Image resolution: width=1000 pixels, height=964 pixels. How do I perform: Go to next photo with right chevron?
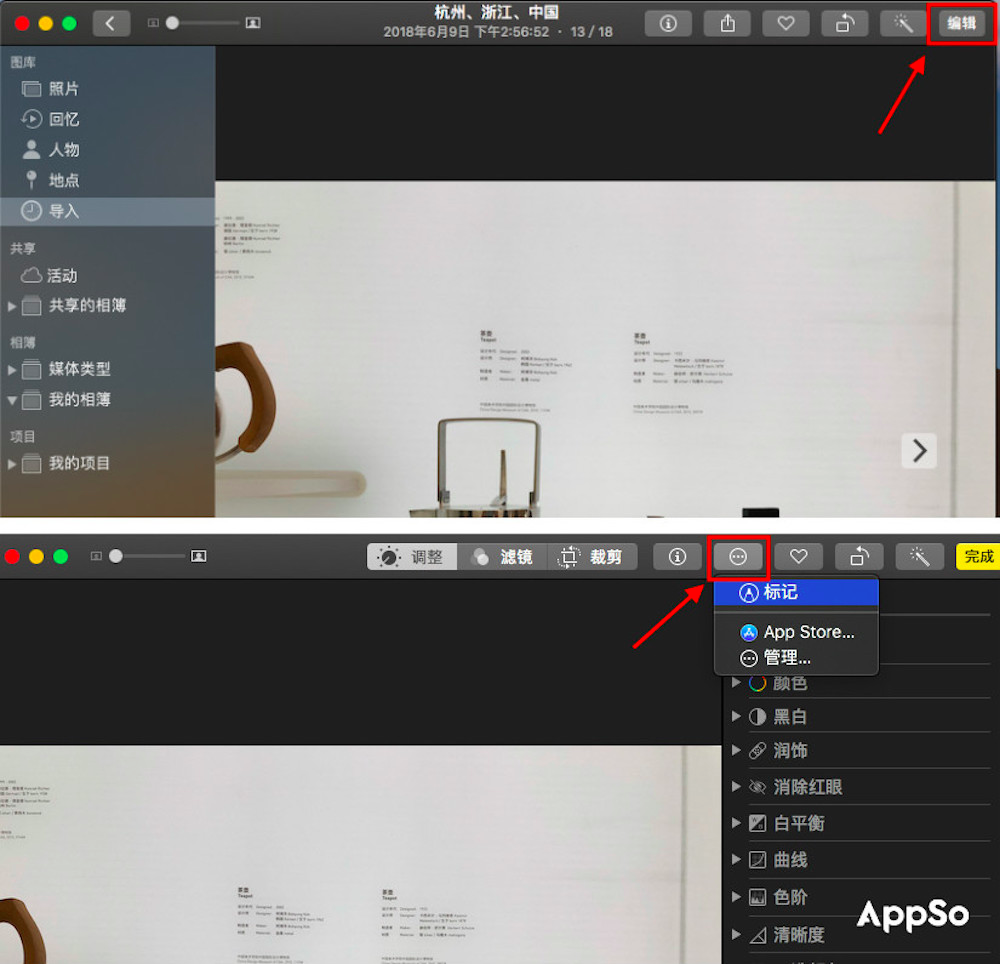coord(919,451)
